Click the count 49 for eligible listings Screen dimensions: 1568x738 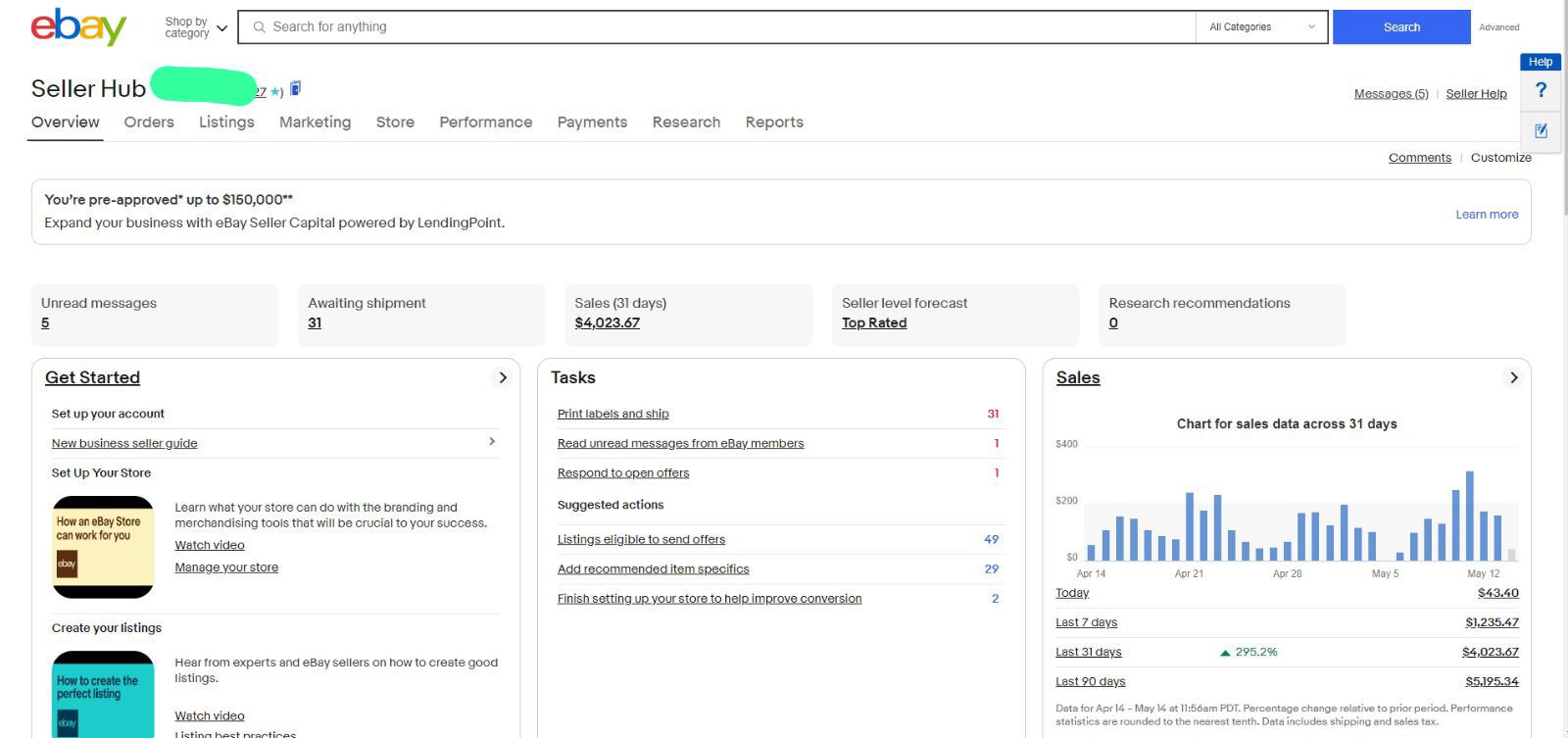tap(992, 539)
